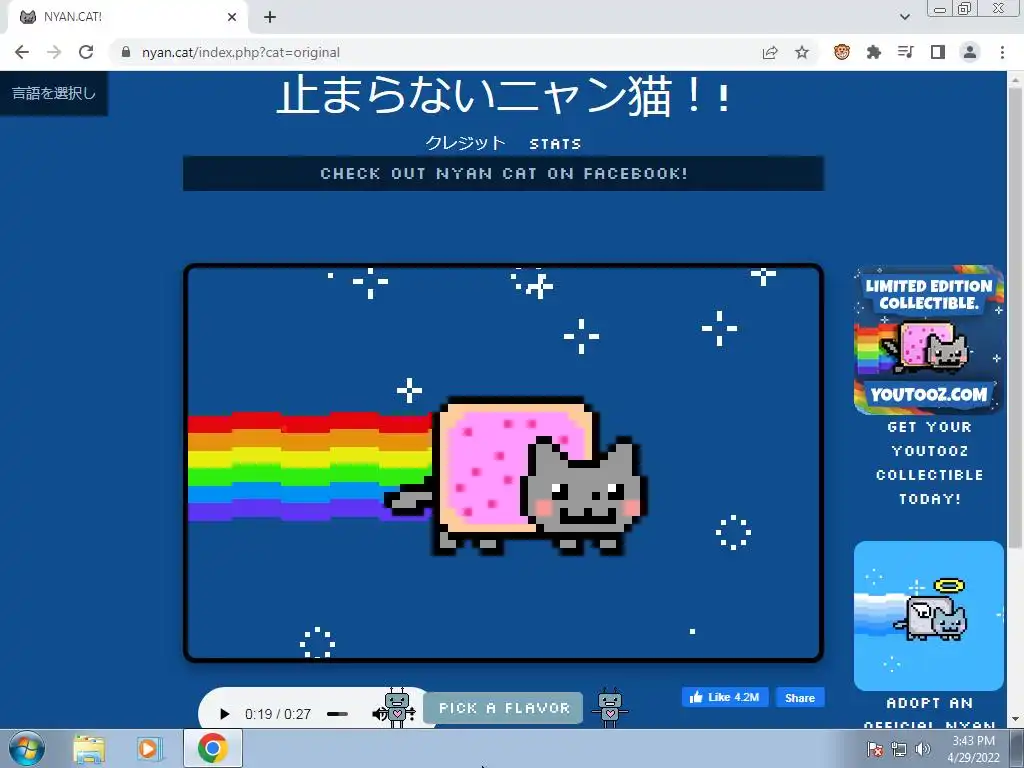Image resolution: width=1024 pixels, height=768 pixels.
Task: Click the 0:19 / 0:27 time readout
Action: coord(278,714)
